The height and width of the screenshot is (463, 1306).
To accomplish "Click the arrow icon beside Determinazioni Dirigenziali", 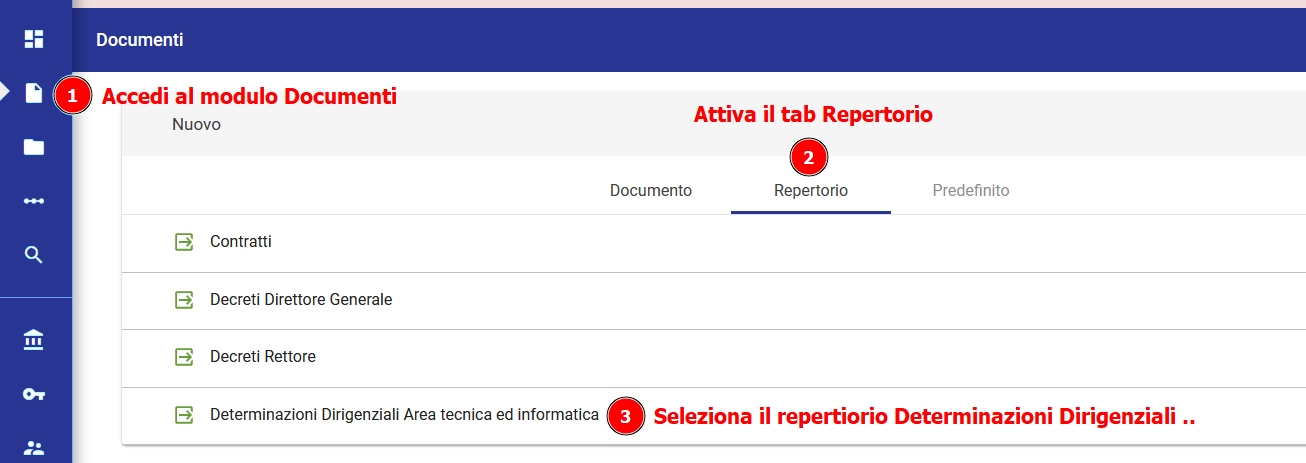I will click(184, 414).
